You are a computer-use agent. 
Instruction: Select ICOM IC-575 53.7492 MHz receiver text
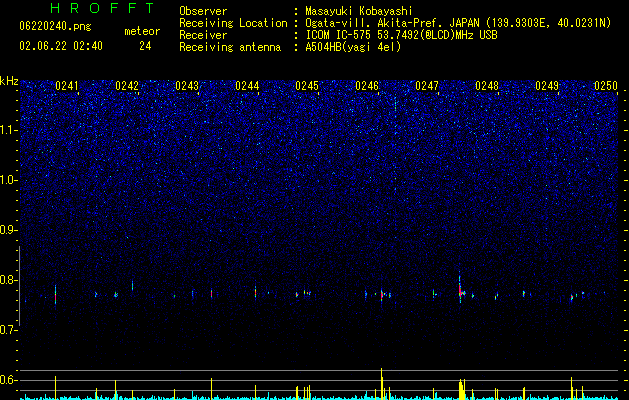coord(401,35)
